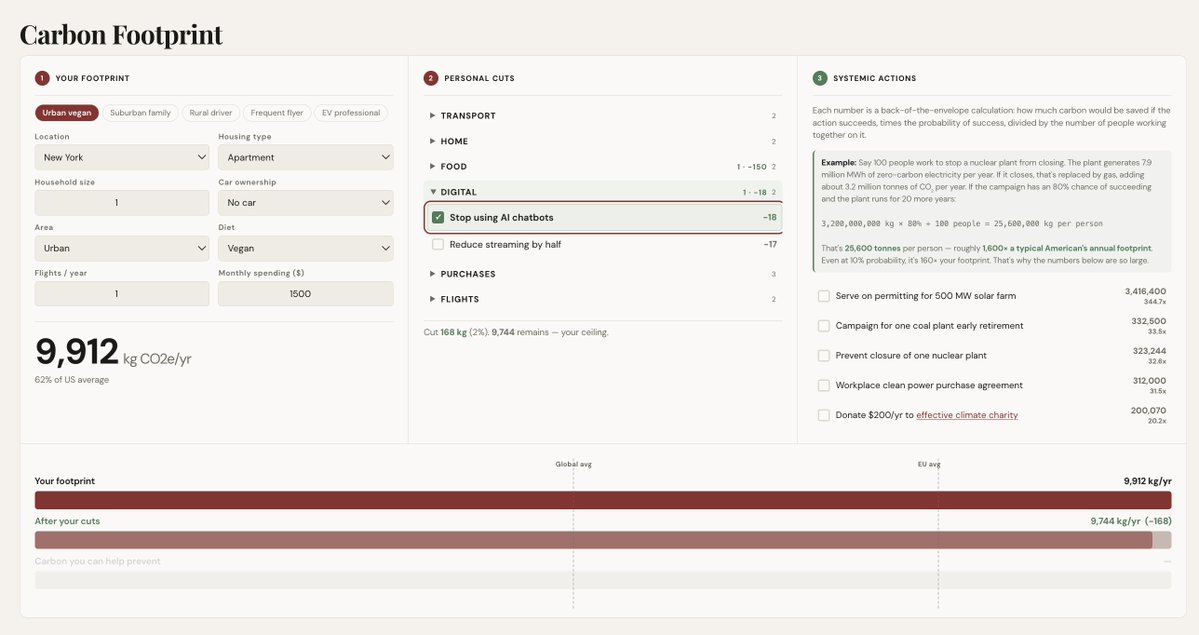Click the empty Carbon you can help prevent bar
This screenshot has width=1199, height=635.
click(x=603, y=580)
